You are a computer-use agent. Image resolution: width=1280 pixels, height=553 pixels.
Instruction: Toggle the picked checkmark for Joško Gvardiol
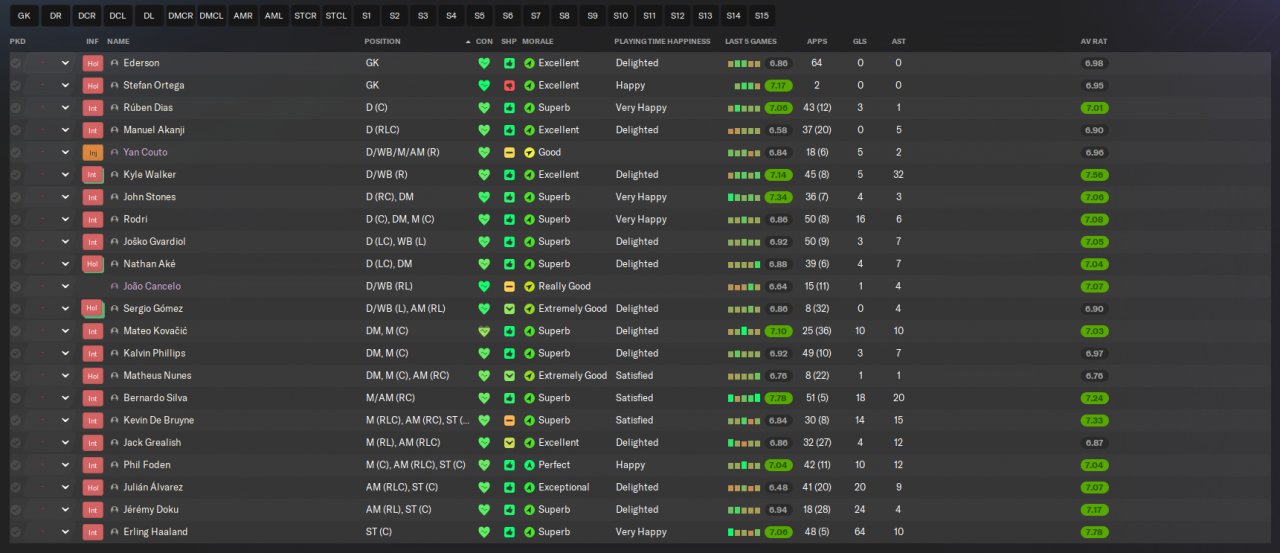point(15,241)
